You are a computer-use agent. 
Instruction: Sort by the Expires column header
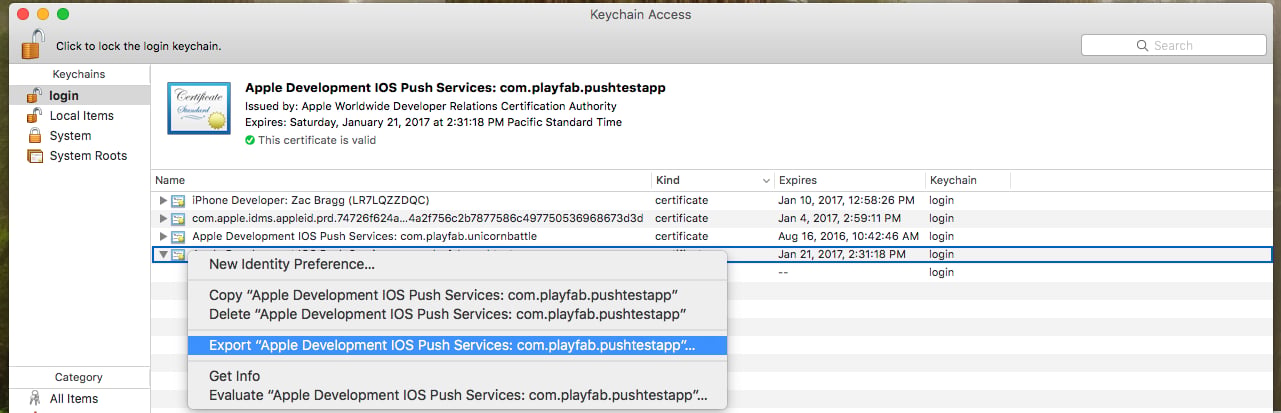(x=850, y=180)
